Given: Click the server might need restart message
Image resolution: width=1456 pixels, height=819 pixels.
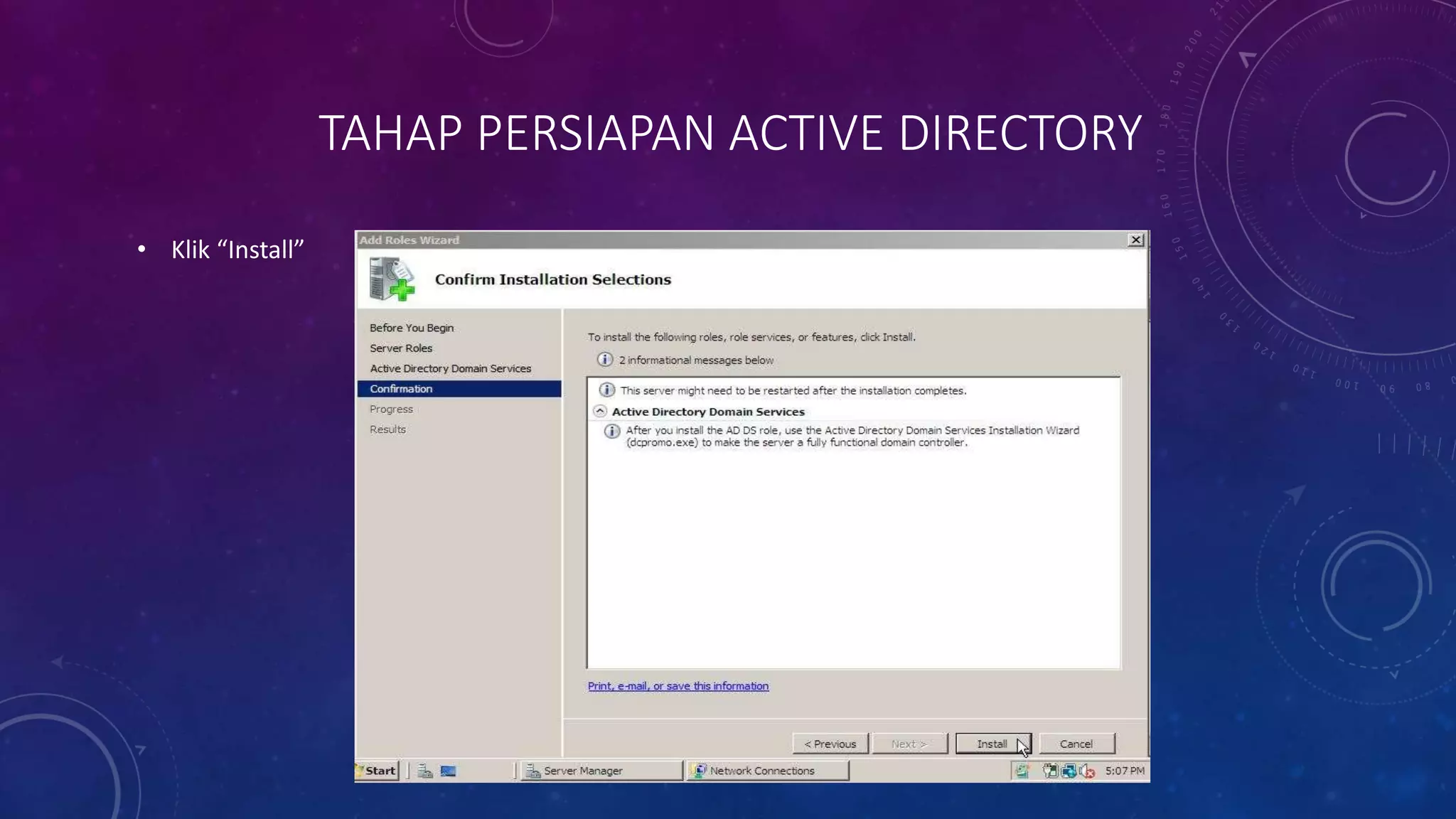Looking at the screenshot, I should click(x=793, y=390).
